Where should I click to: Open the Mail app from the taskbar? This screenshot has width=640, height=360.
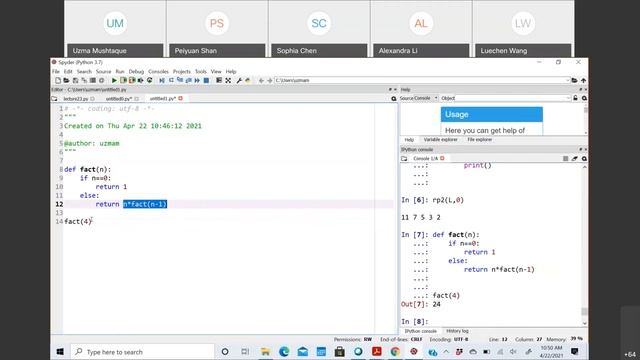pyautogui.click(x=302, y=352)
